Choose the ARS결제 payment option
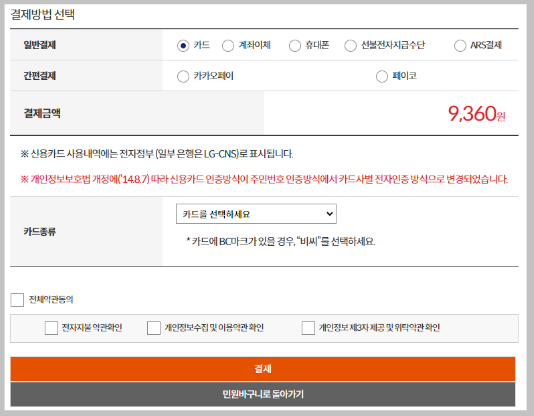This screenshot has width=534, height=416. 460,45
